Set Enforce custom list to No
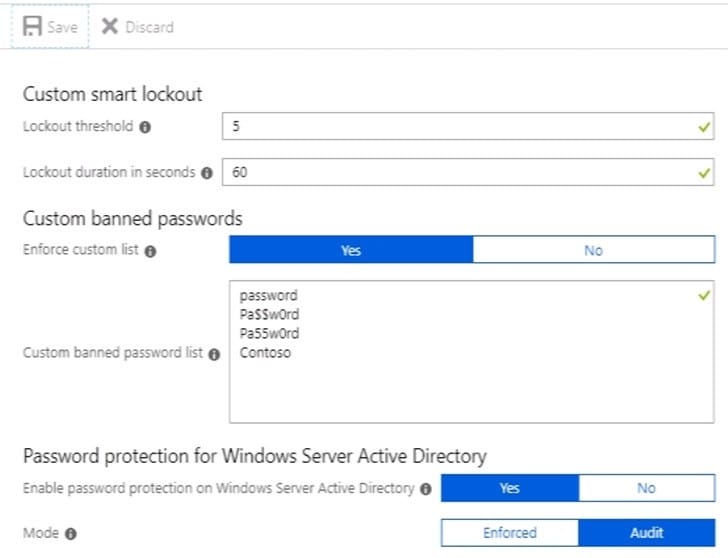Screen dimensions: 728x558 click(593, 250)
